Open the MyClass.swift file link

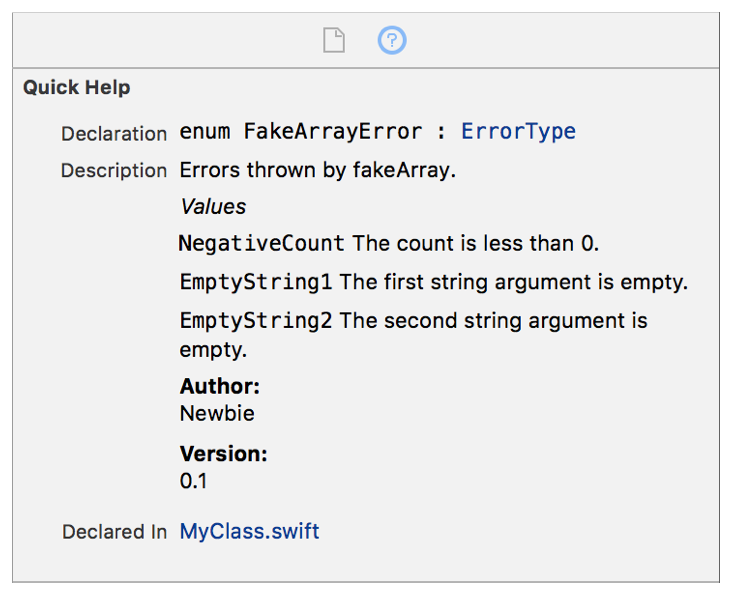point(249,531)
